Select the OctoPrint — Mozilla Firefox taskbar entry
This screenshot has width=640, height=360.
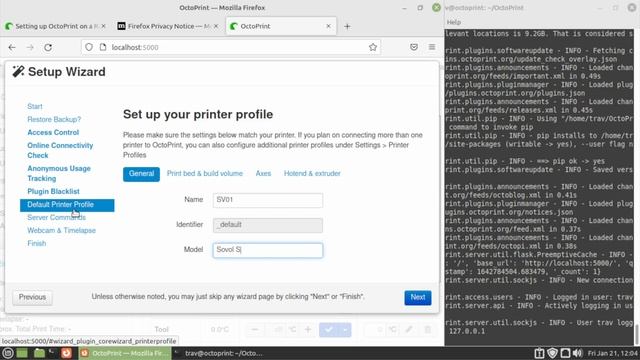coord(125,353)
